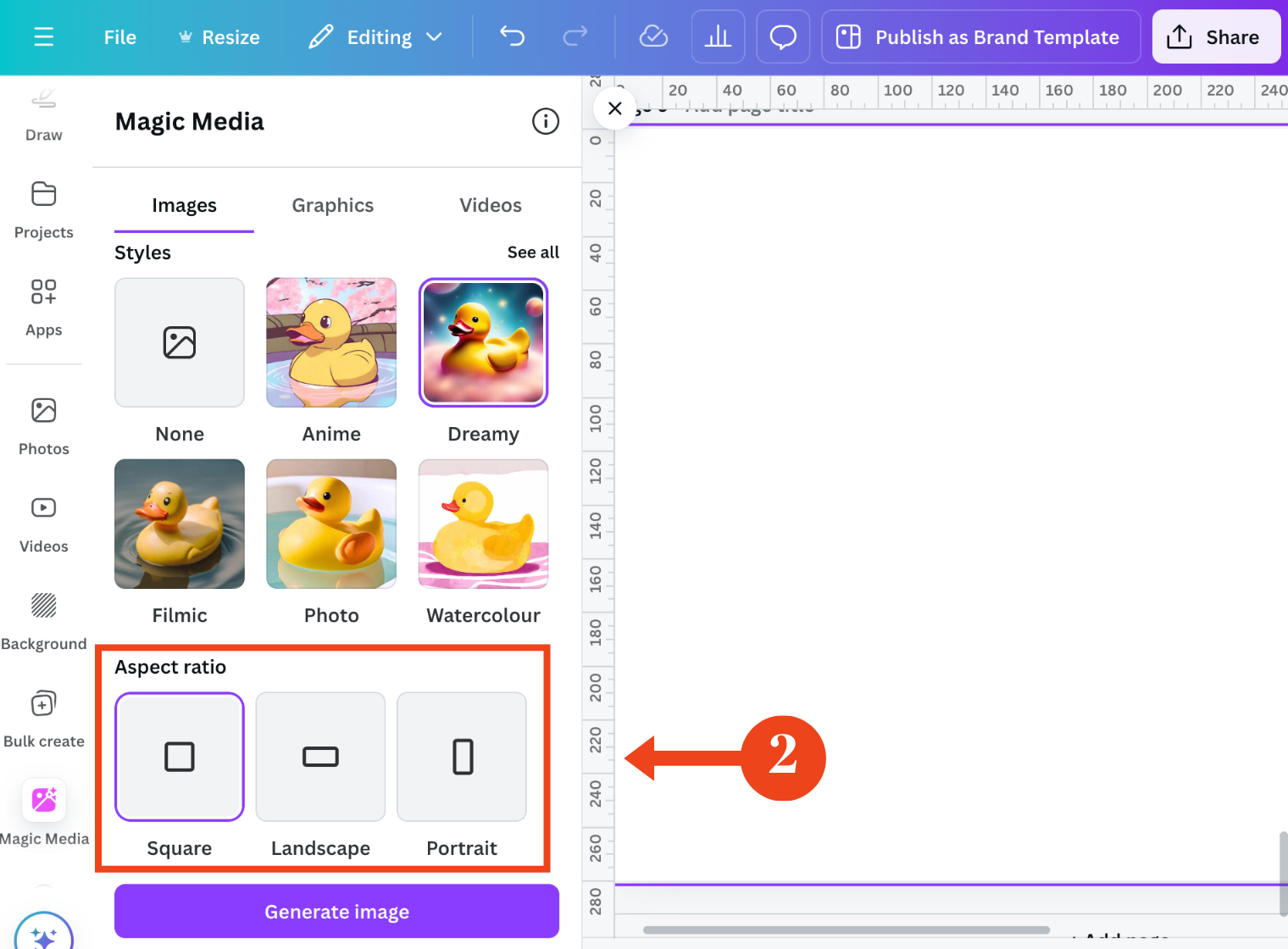Select the Watercolour style thumbnail
This screenshot has width=1288, height=949.
[x=484, y=524]
